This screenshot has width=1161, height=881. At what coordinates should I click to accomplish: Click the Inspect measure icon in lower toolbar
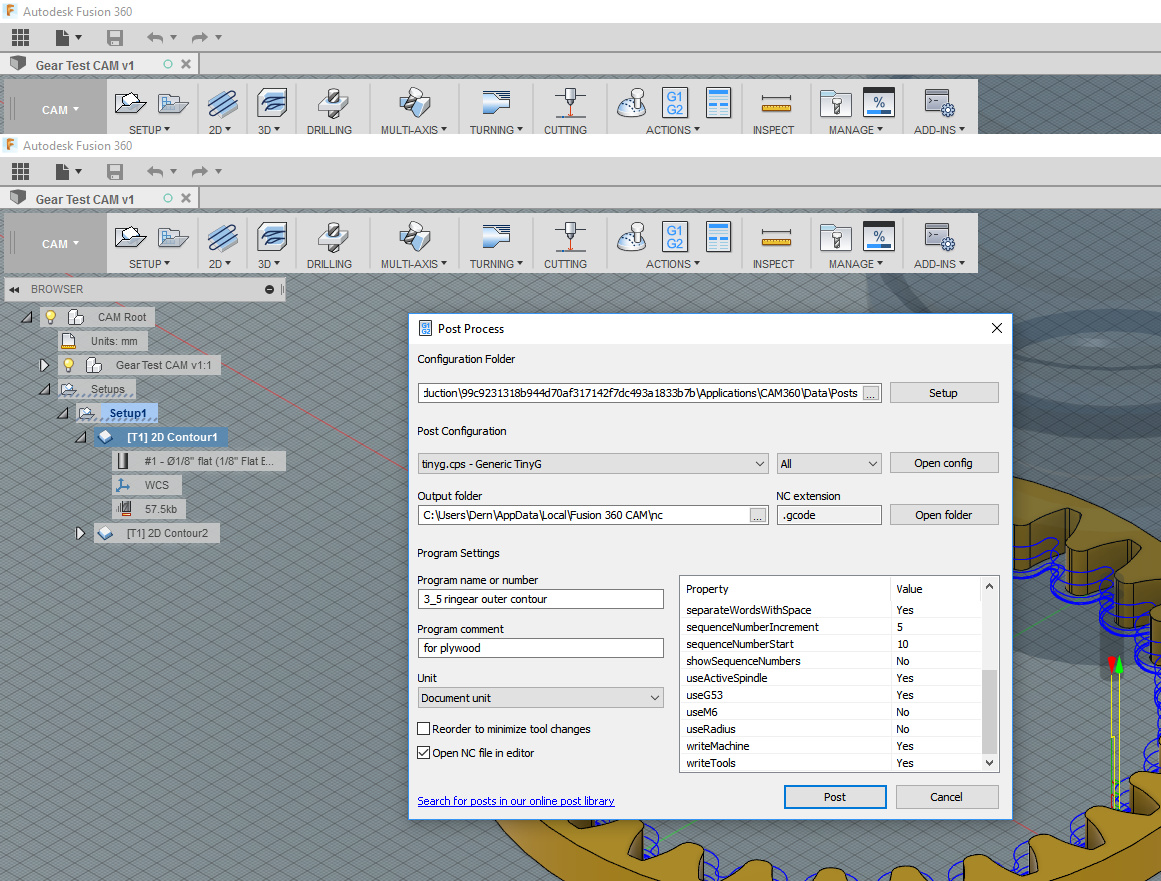776,238
